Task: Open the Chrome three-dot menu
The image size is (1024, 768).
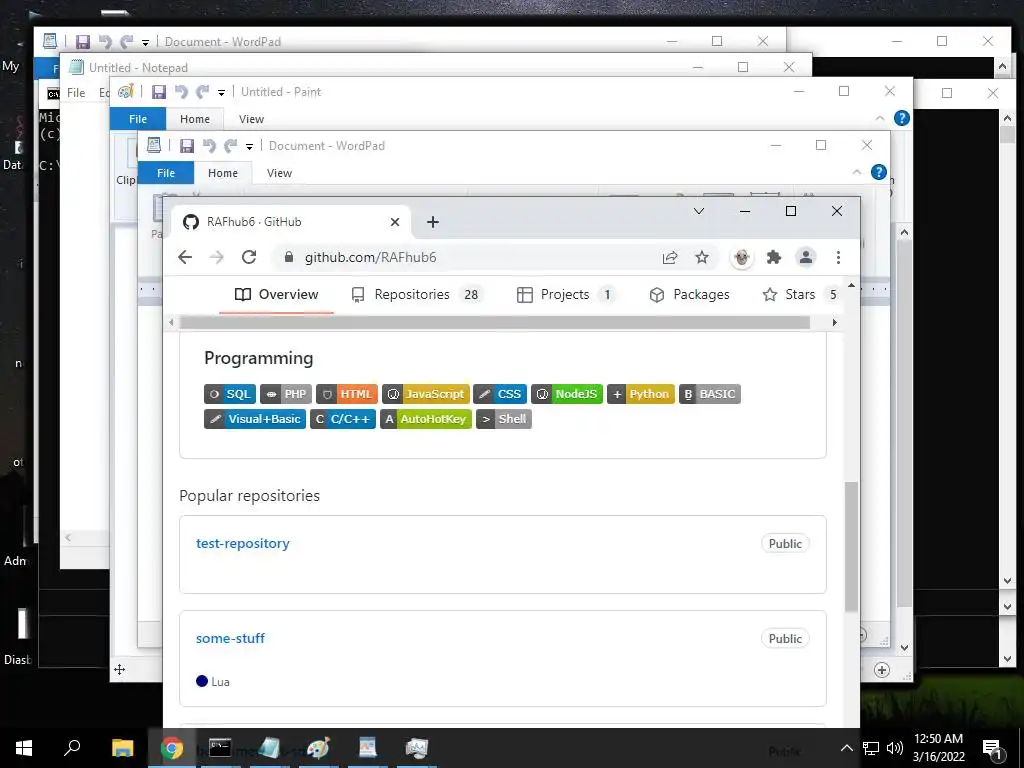Action: pyautogui.click(x=839, y=257)
